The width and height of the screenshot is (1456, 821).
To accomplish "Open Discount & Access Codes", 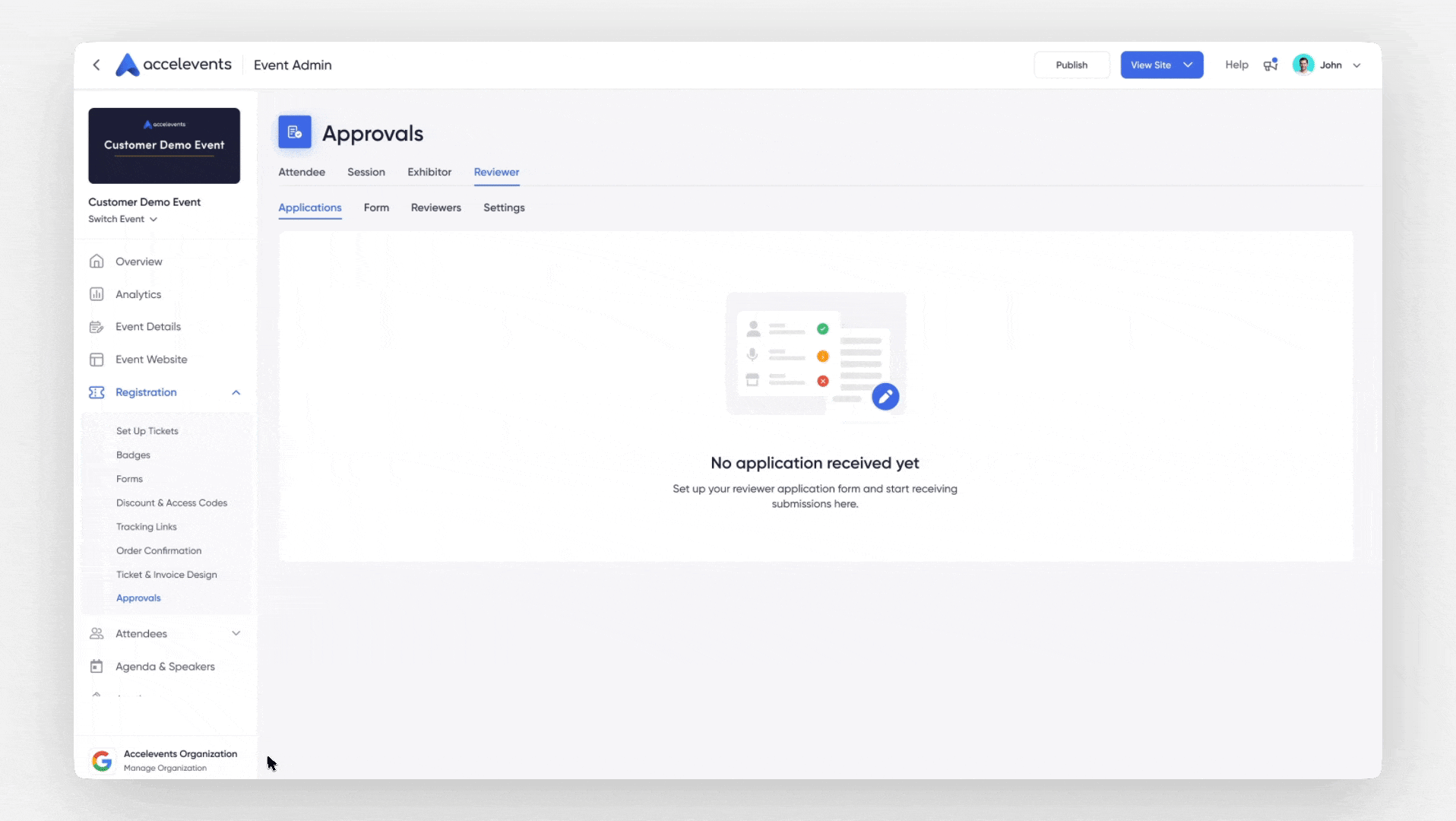I will click(172, 503).
